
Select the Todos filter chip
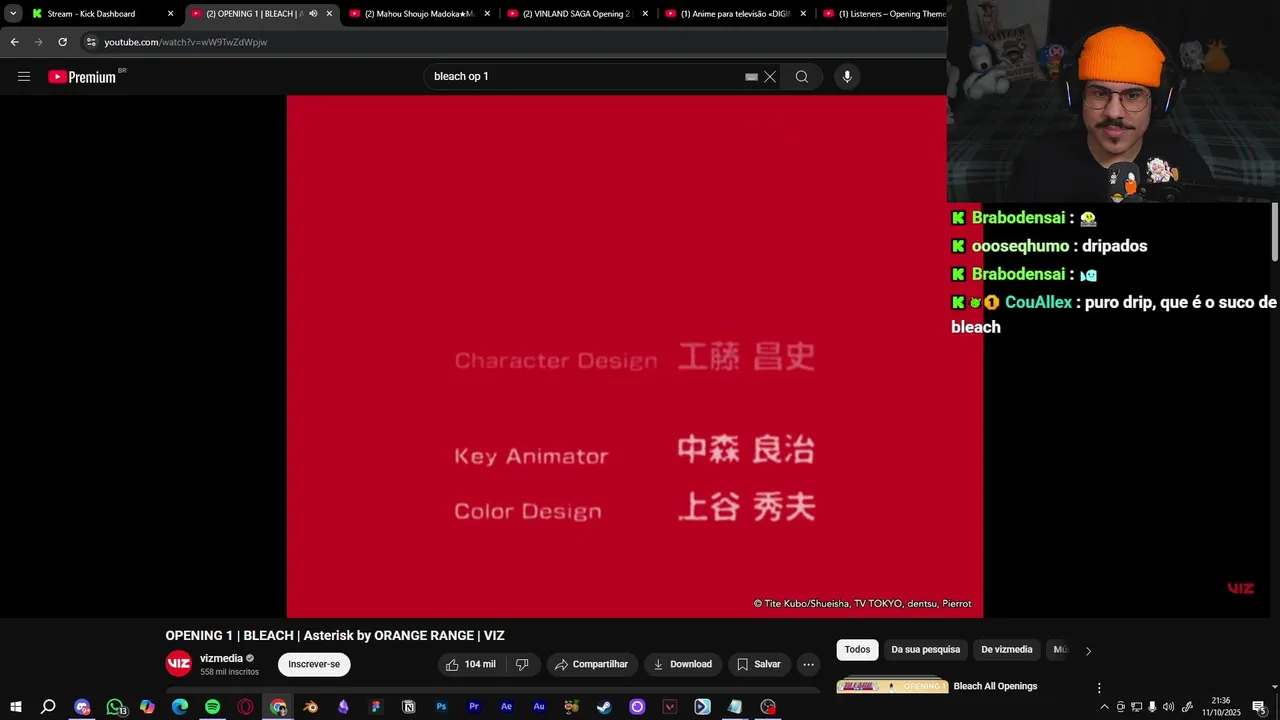[857, 650]
